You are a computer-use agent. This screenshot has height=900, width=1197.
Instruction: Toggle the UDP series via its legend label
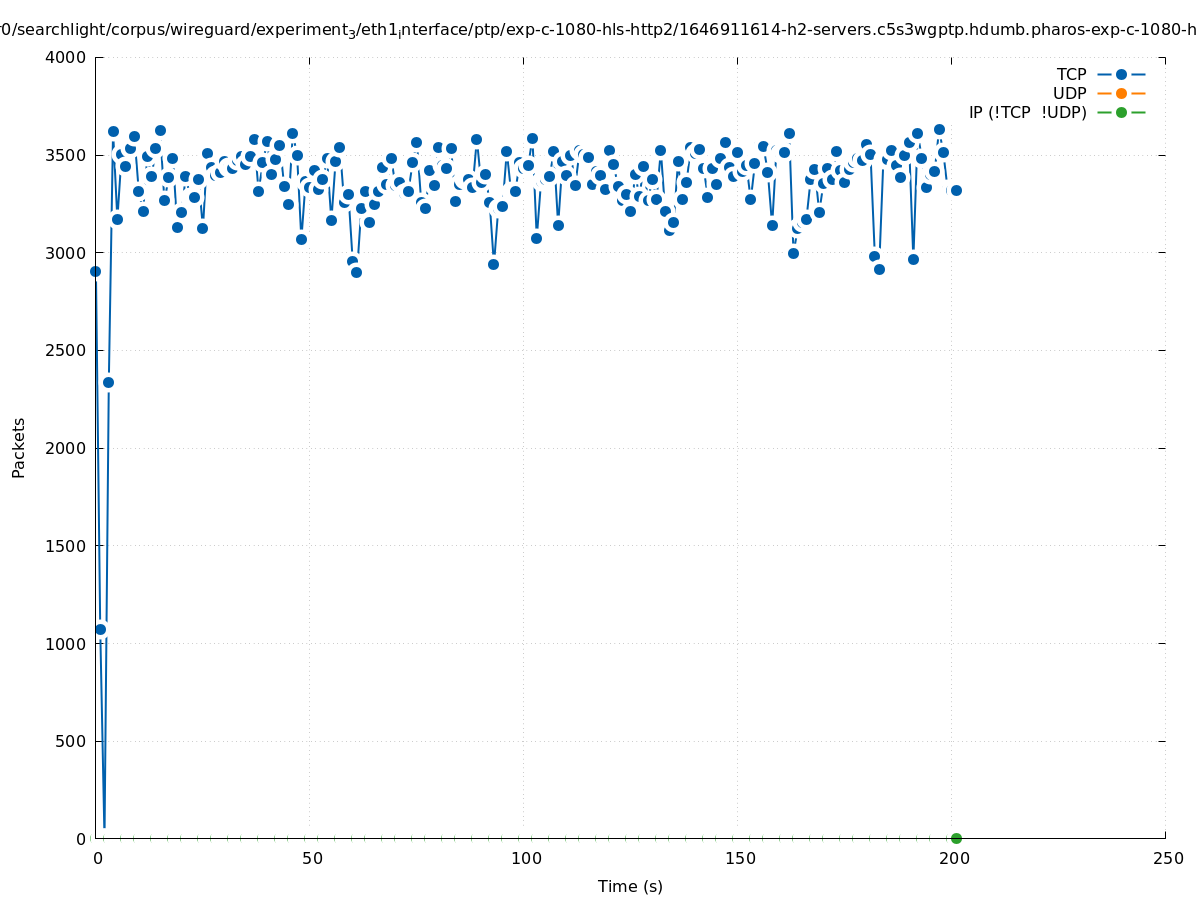[1069, 93]
